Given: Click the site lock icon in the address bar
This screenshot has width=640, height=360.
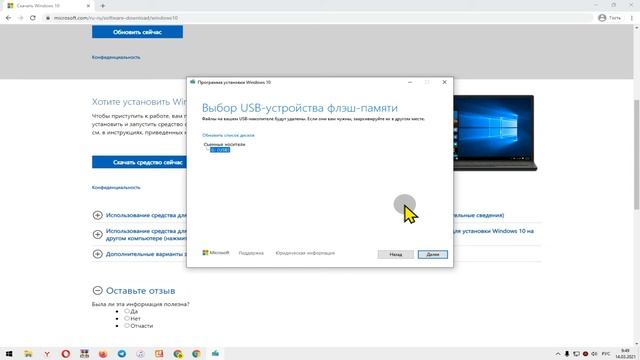Looking at the screenshot, I should (x=48, y=18).
